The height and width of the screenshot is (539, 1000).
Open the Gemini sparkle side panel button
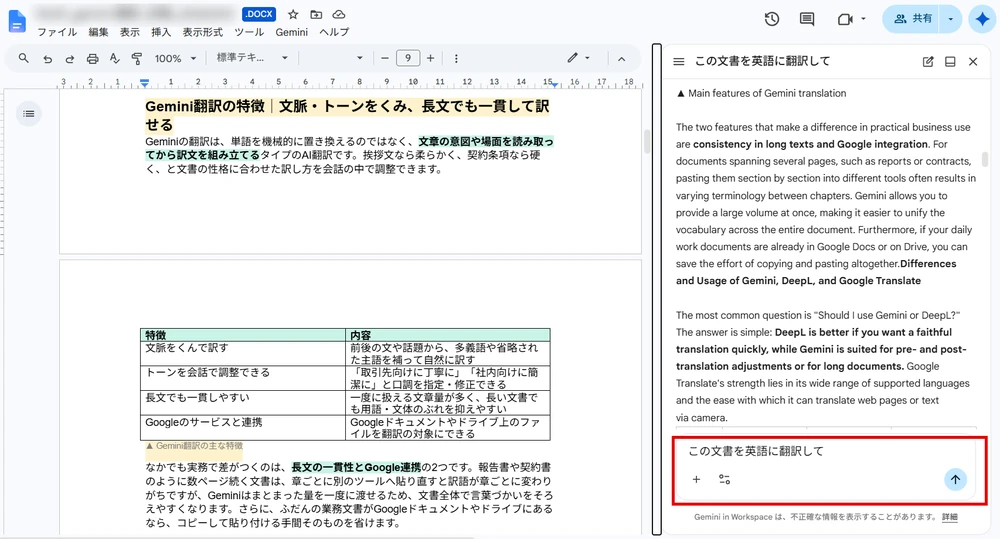click(x=982, y=19)
